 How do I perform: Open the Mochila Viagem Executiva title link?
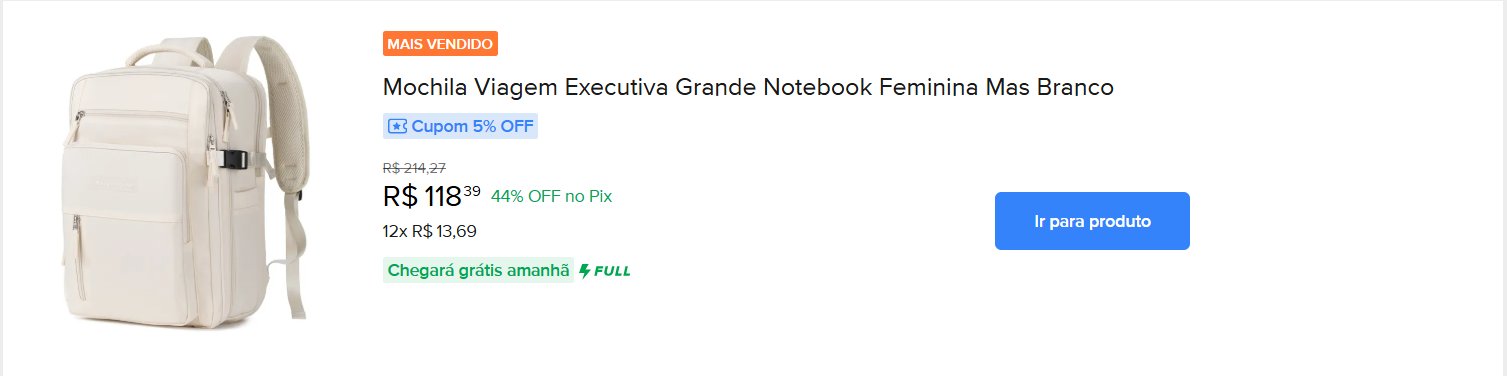click(x=748, y=87)
